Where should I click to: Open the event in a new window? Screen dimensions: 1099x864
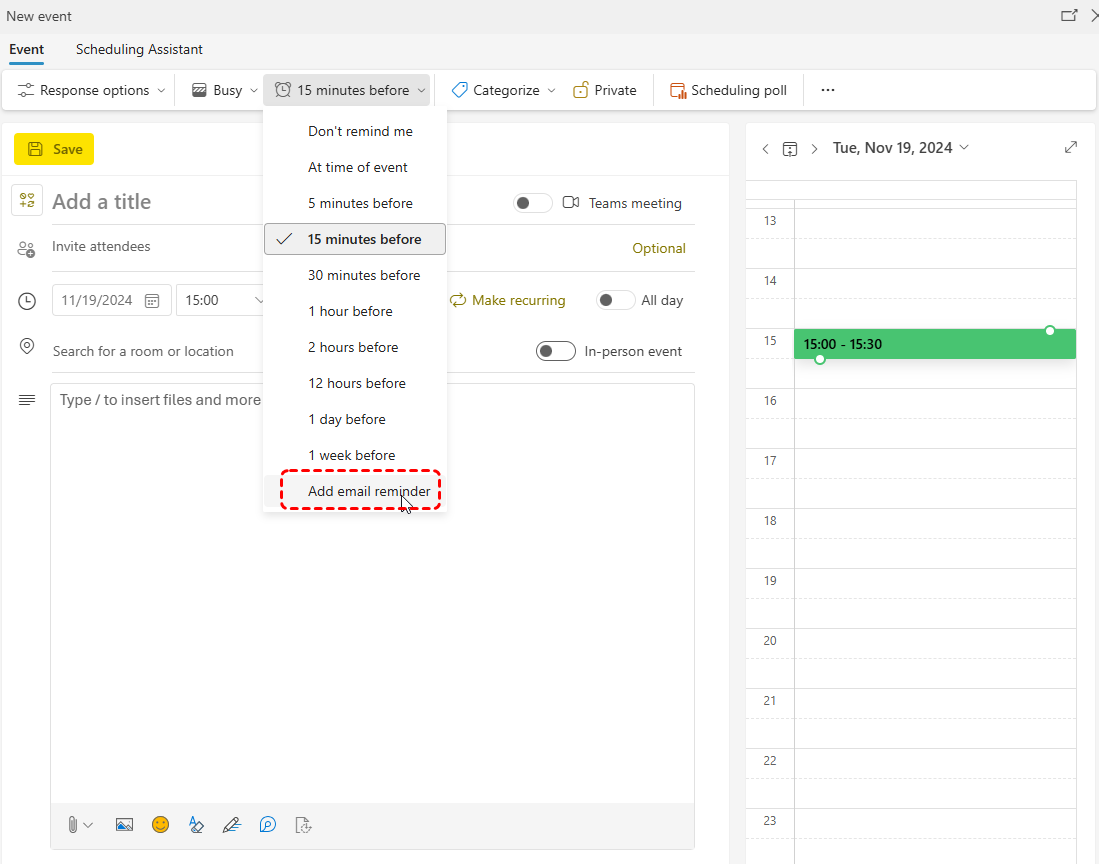[x=1069, y=16]
